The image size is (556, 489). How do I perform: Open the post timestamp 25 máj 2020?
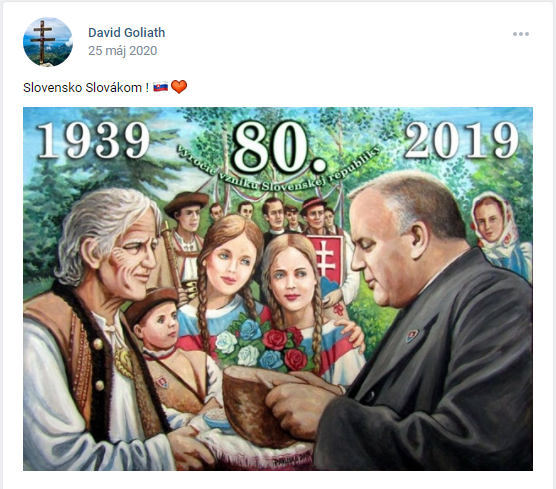click(123, 51)
